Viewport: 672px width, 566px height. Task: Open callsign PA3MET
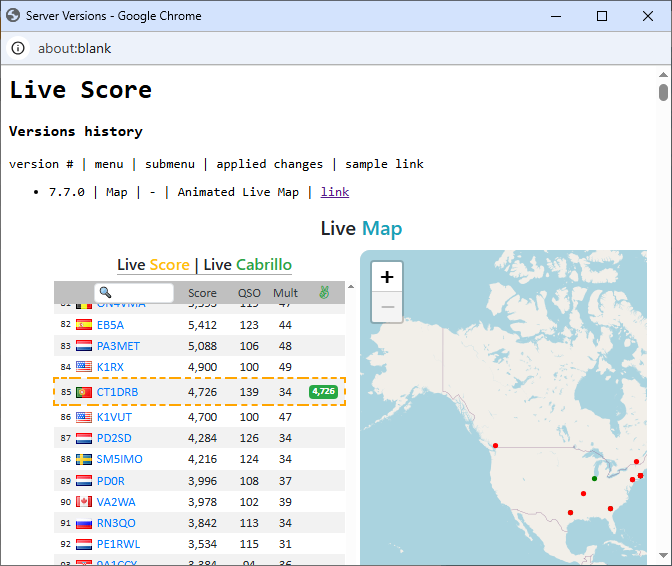coord(118,346)
